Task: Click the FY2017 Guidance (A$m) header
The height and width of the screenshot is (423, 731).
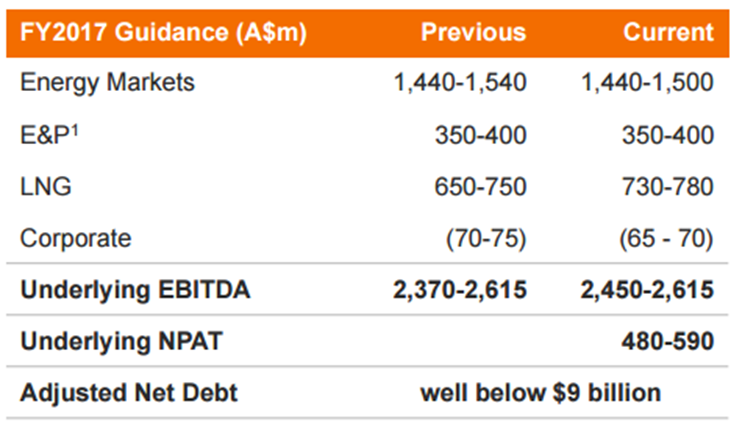Action: click(x=163, y=33)
